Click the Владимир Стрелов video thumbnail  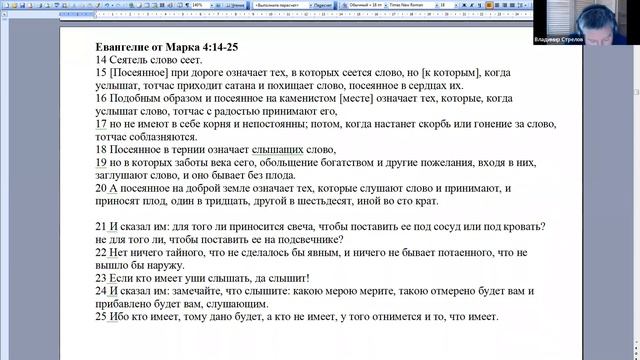coord(586,22)
